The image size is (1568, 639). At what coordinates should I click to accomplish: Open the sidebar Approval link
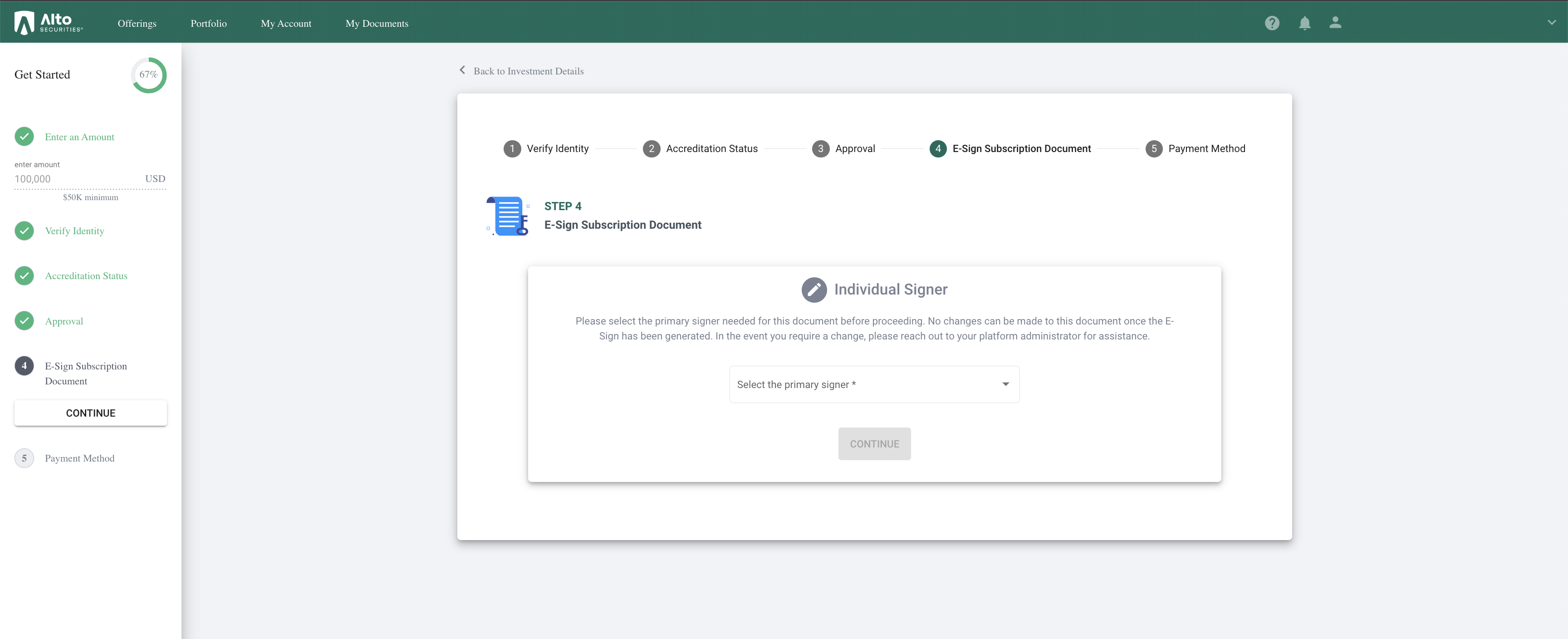coord(64,322)
